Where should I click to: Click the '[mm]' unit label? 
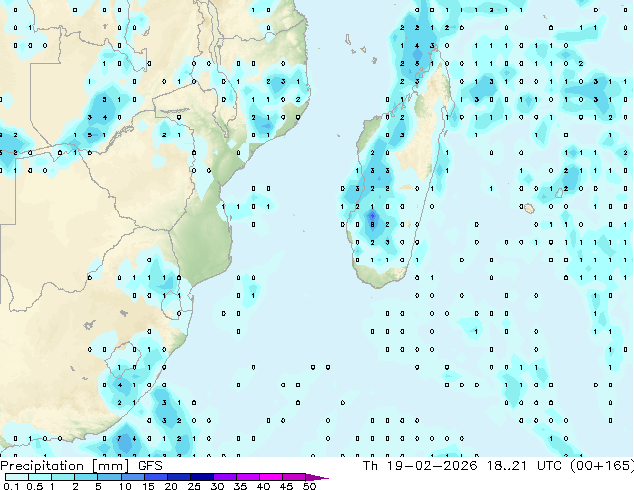coord(110,466)
